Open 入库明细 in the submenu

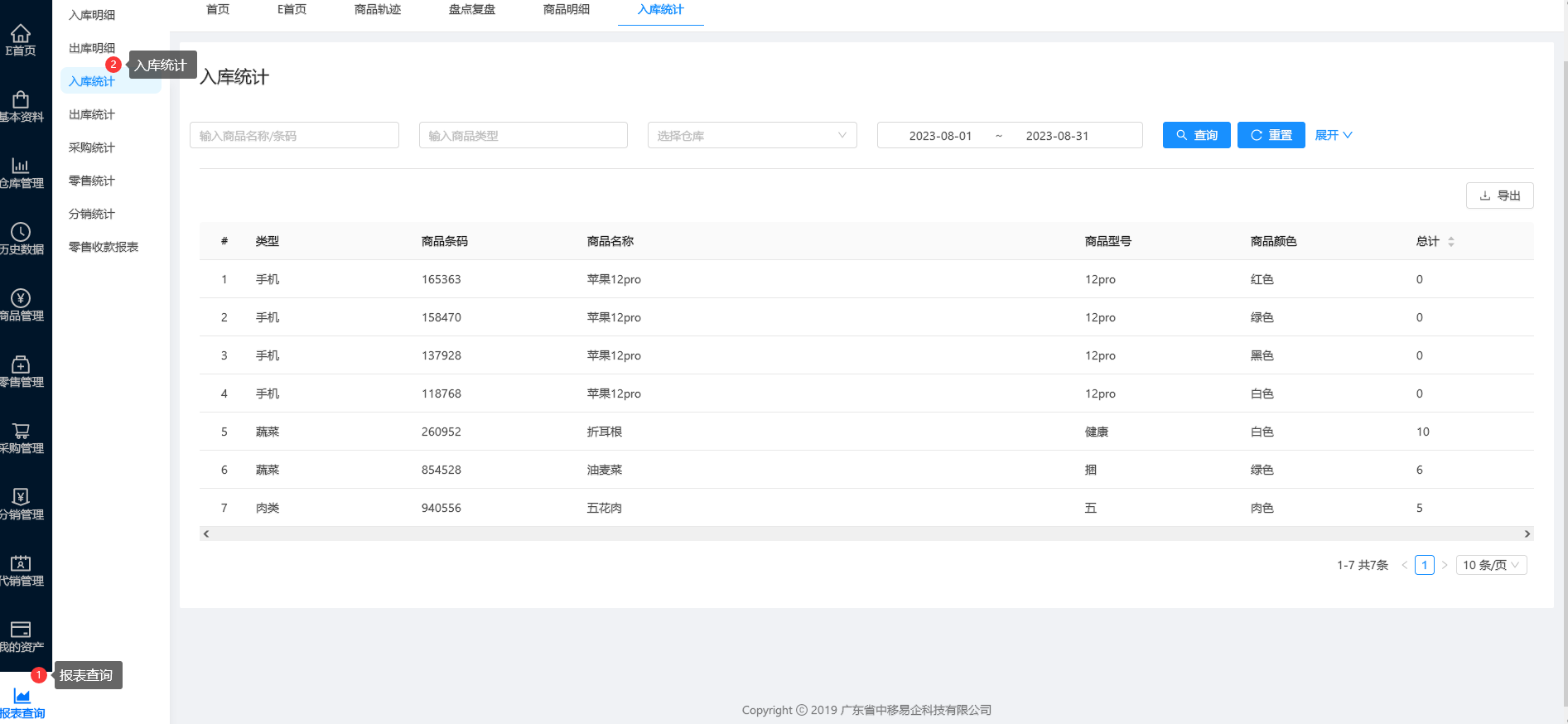[x=92, y=15]
